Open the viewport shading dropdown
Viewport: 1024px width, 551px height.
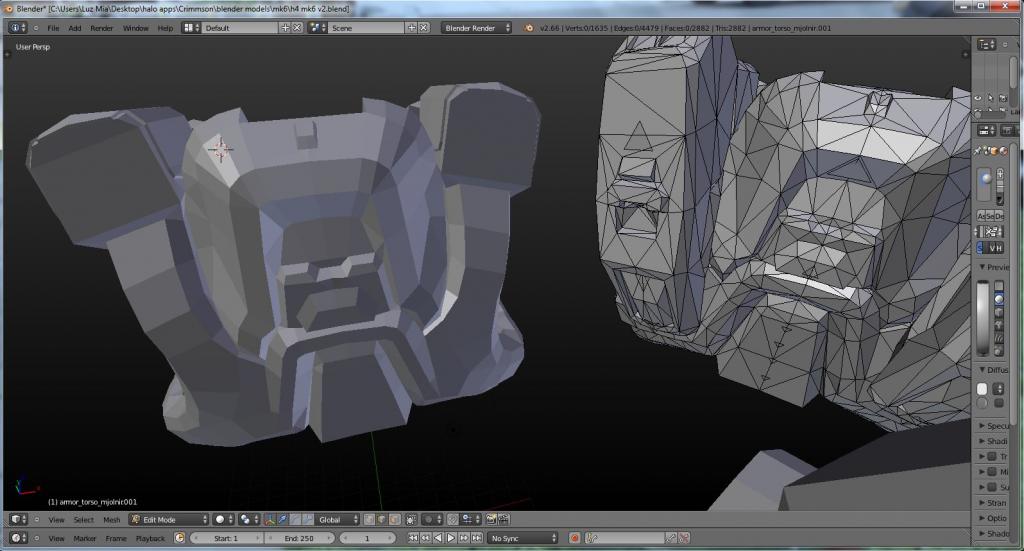click(224, 520)
